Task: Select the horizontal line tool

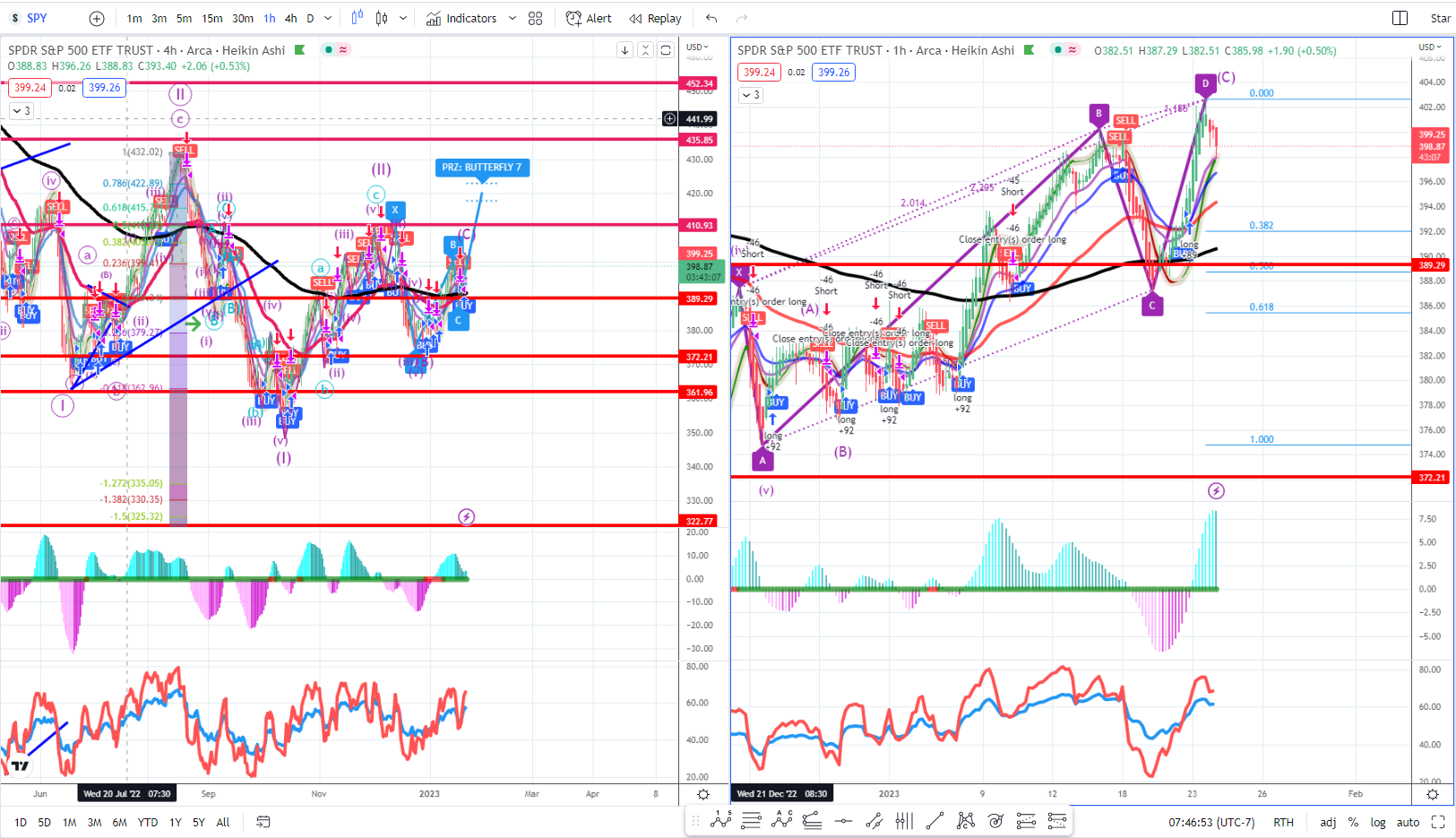Action: coord(843,820)
